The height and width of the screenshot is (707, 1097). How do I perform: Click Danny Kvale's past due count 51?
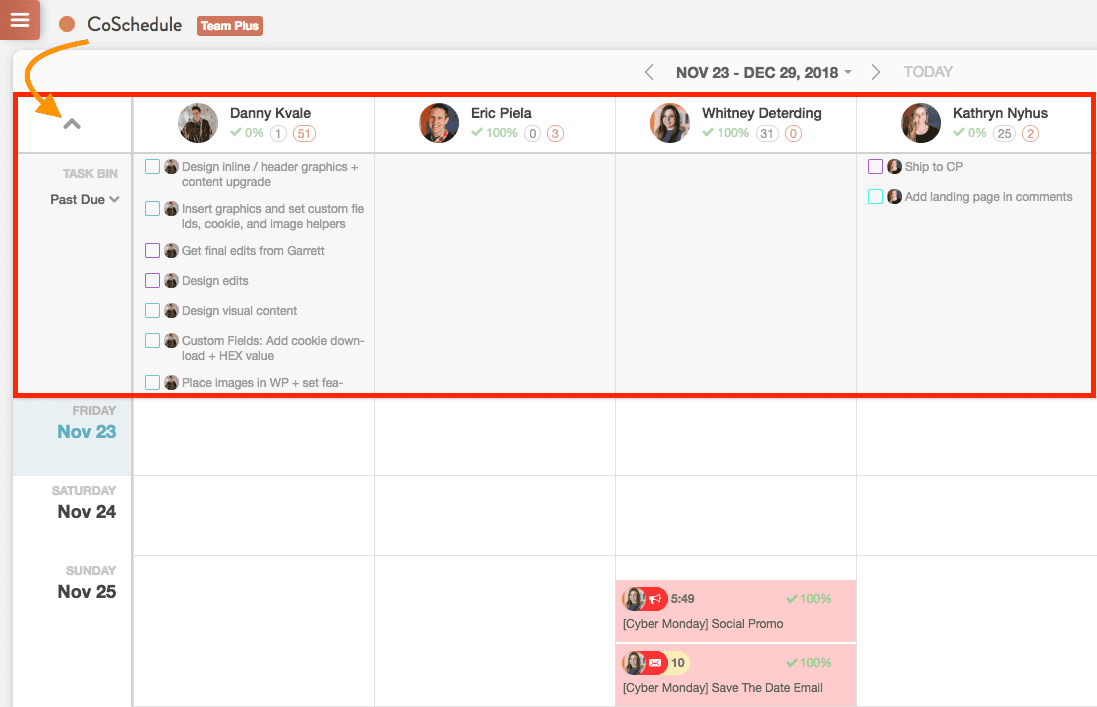point(304,134)
